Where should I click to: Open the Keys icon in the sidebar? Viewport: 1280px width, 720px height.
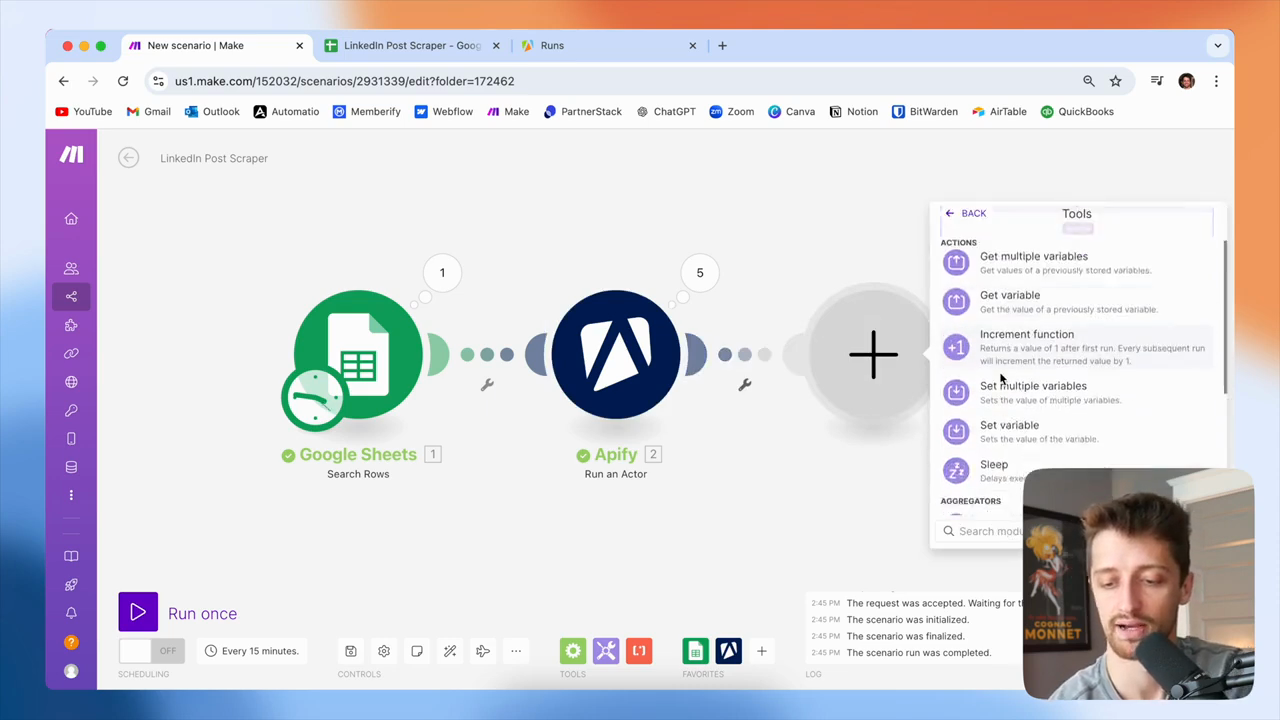click(x=71, y=410)
